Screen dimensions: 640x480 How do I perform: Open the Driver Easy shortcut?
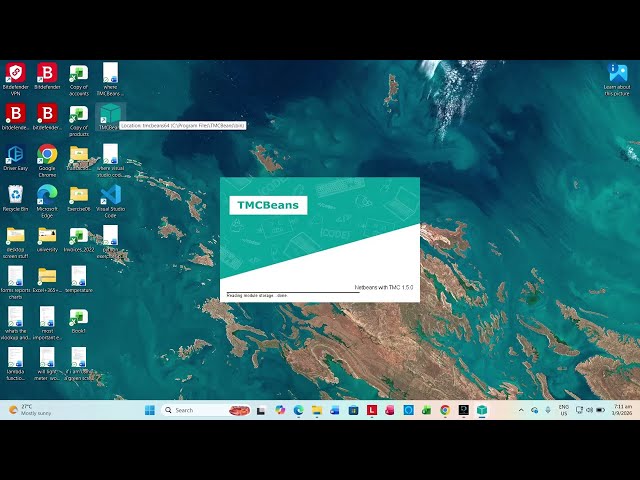click(x=16, y=158)
